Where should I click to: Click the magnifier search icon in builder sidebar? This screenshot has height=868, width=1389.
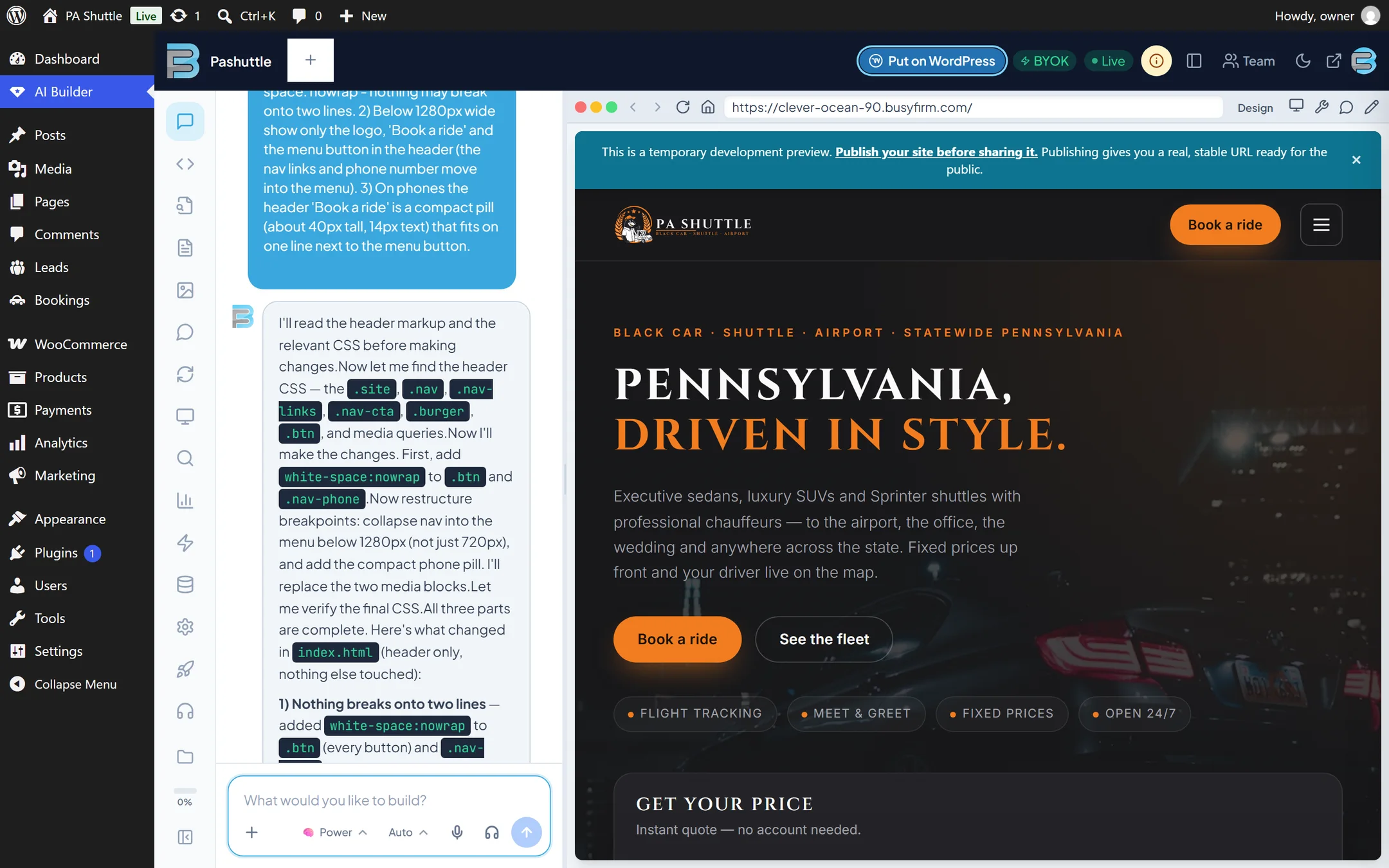(185, 458)
